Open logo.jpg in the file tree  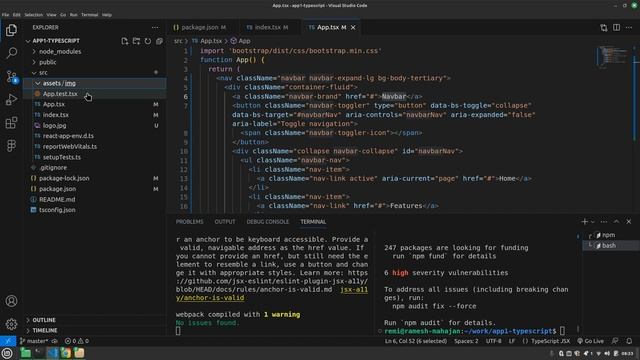click(95, 126)
